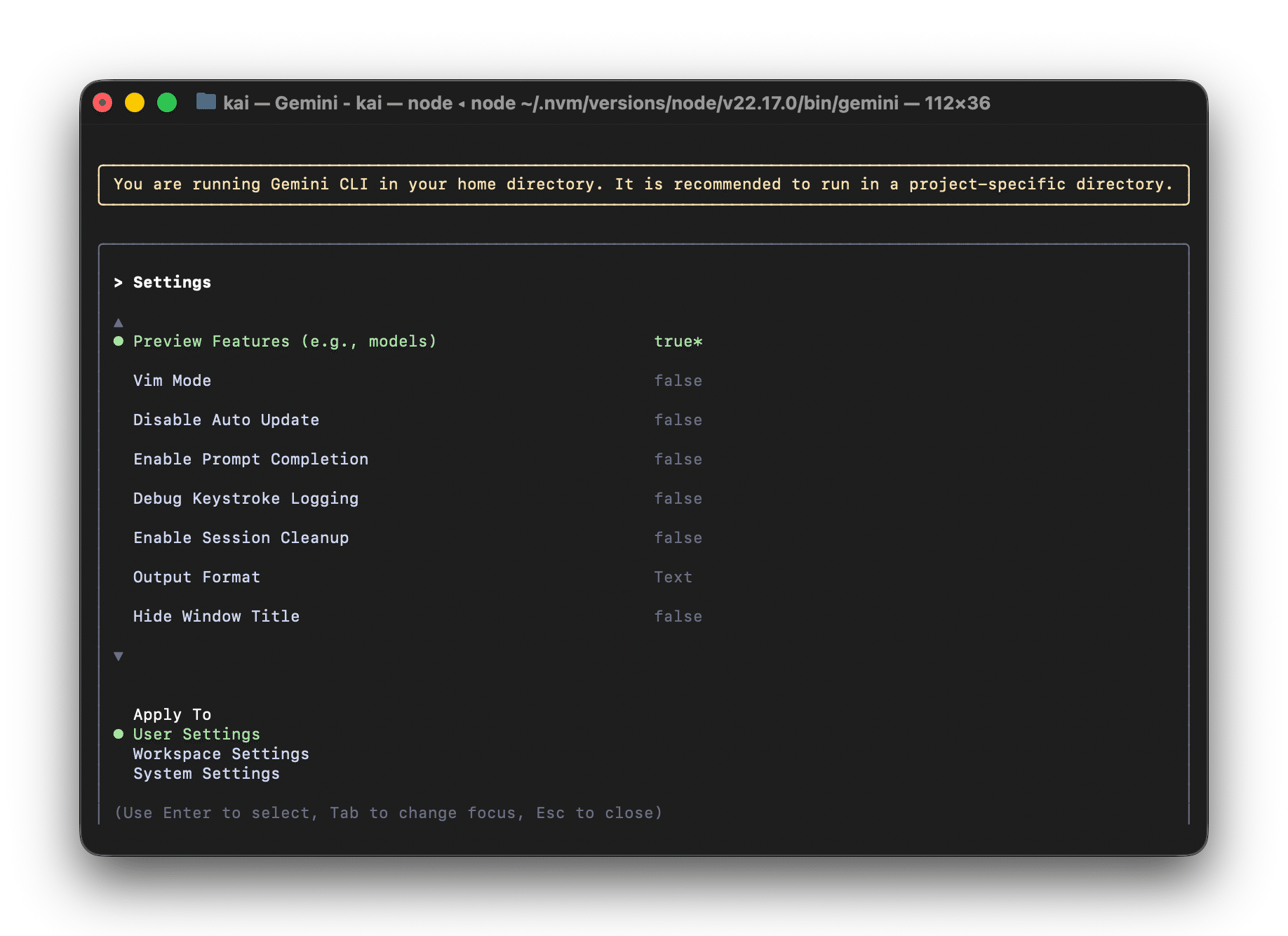1288x936 pixels.
Task: Click the folder icon in the title bar
Action: [x=206, y=102]
